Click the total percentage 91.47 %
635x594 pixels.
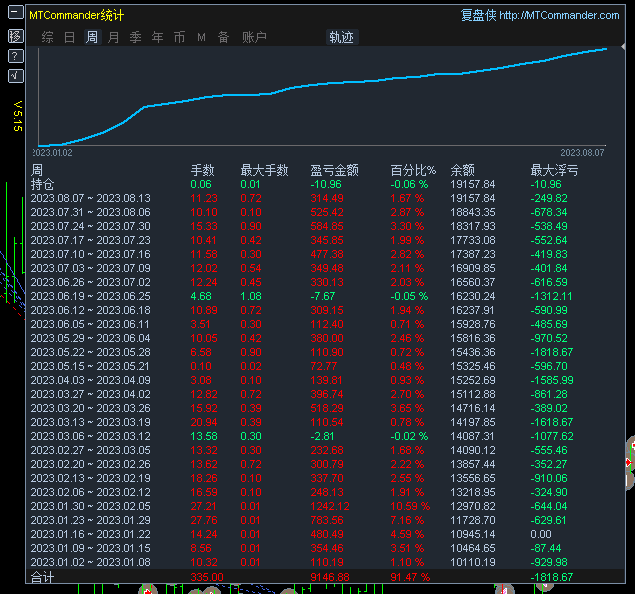click(x=410, y=577)
